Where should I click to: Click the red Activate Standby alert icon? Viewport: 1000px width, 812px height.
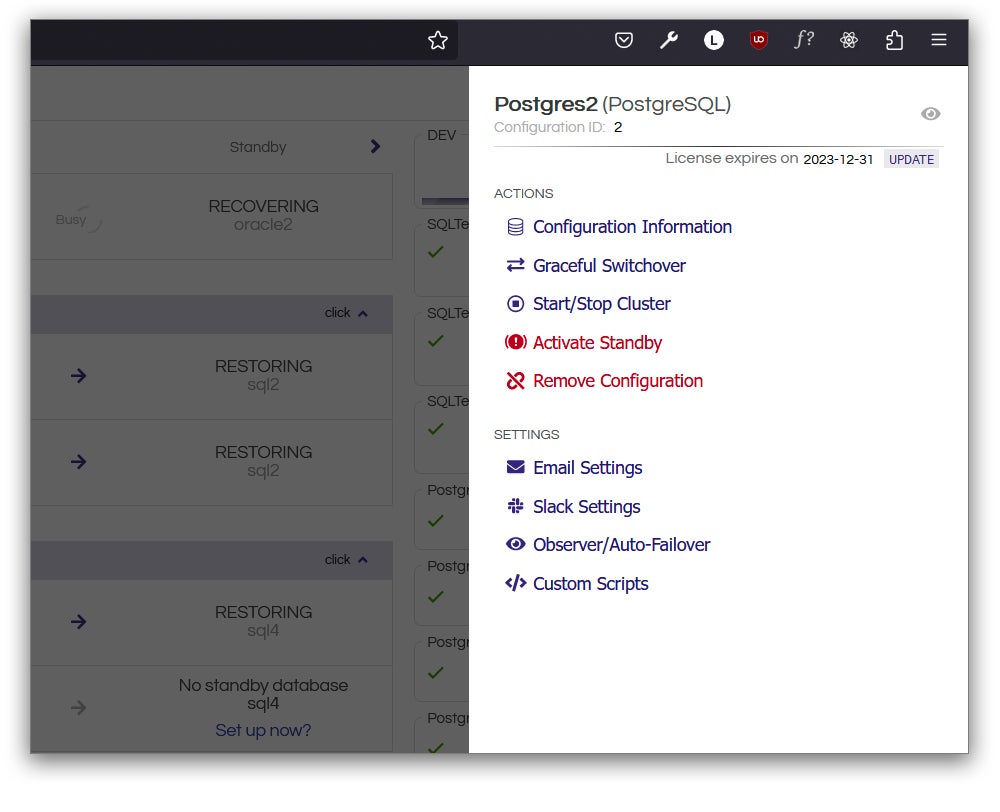point(515,342)
